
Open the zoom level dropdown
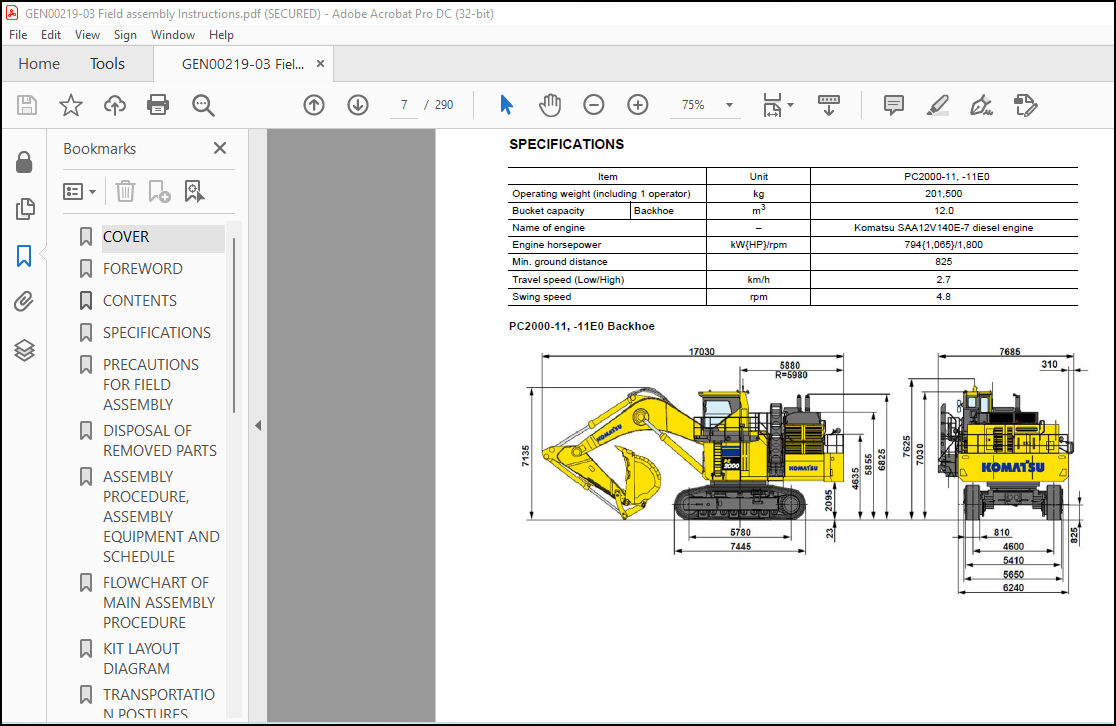point(729,105)
